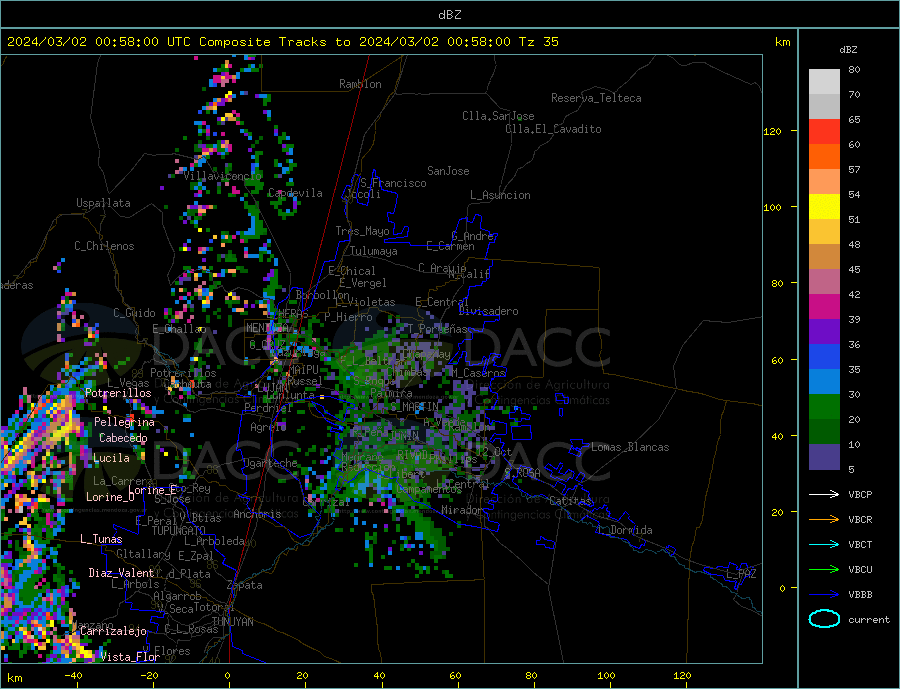
Task: Click the white VBCP arrow in legend
Action: 824,494
